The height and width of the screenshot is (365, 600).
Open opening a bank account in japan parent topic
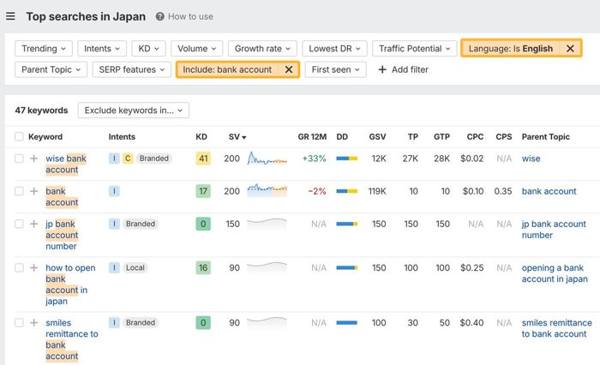[554, 273]
